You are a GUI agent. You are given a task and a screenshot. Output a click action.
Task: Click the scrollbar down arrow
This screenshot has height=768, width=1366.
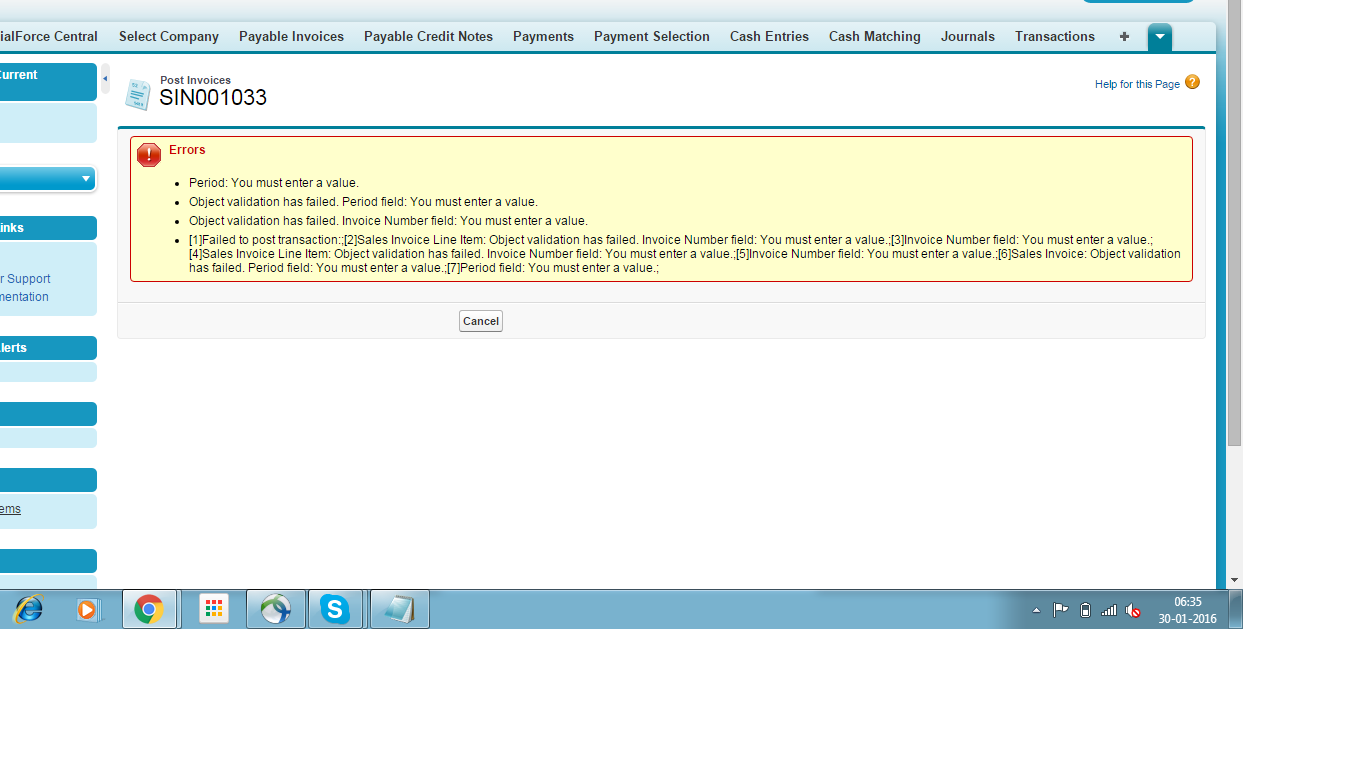point(1234,580)
